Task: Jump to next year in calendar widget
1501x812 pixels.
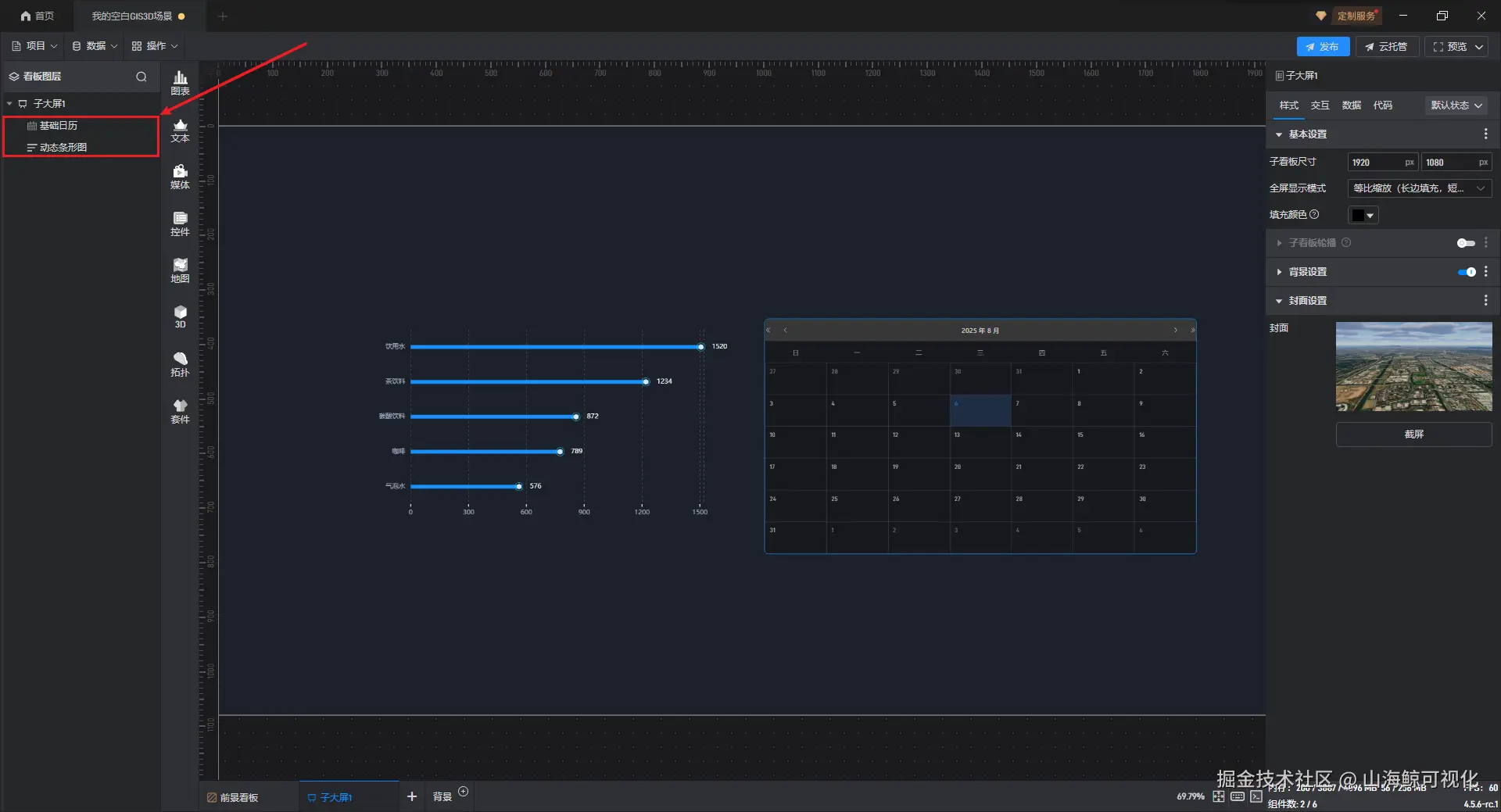Action: point(1192,331)
